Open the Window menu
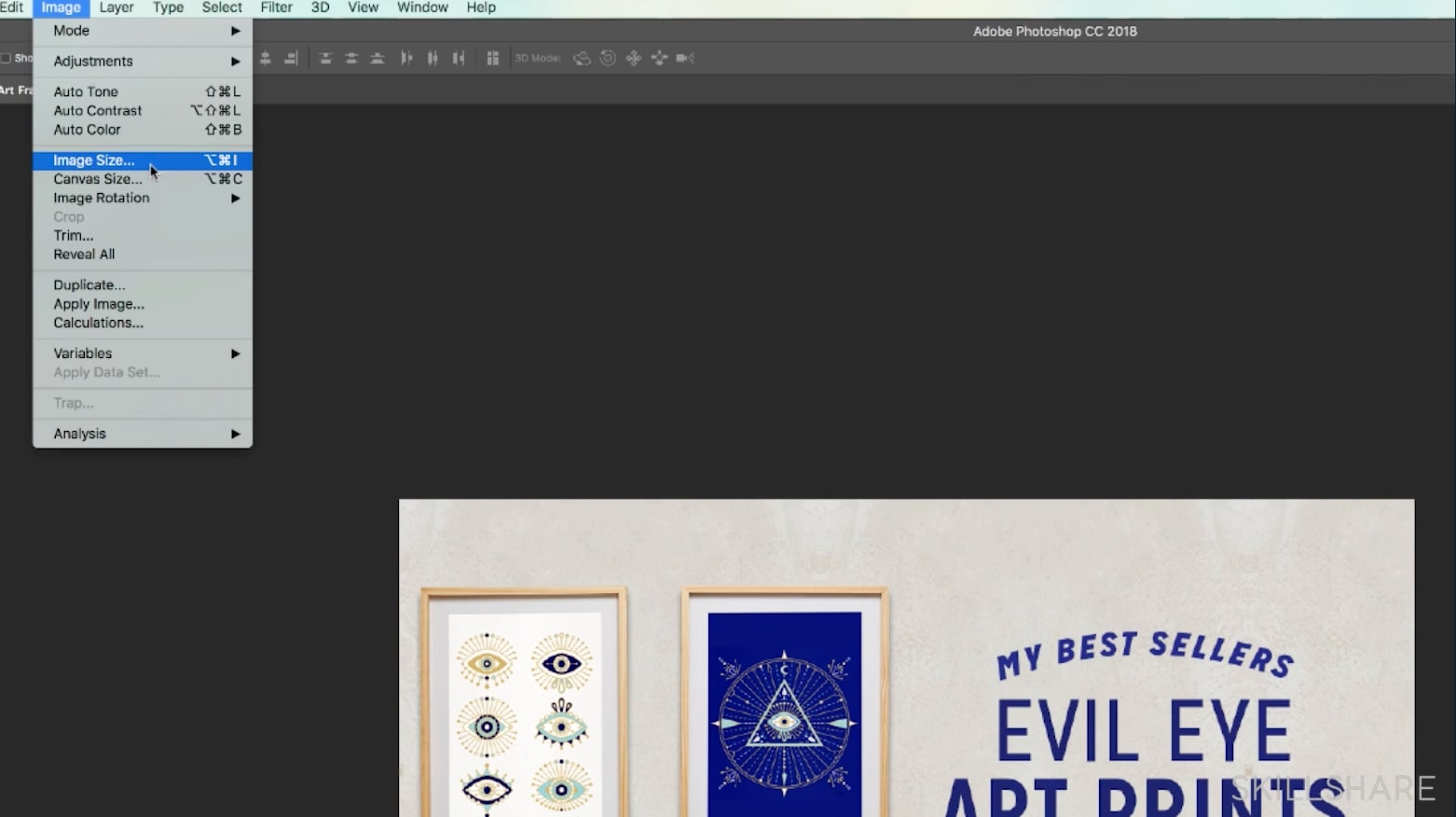 pos(422,7)
